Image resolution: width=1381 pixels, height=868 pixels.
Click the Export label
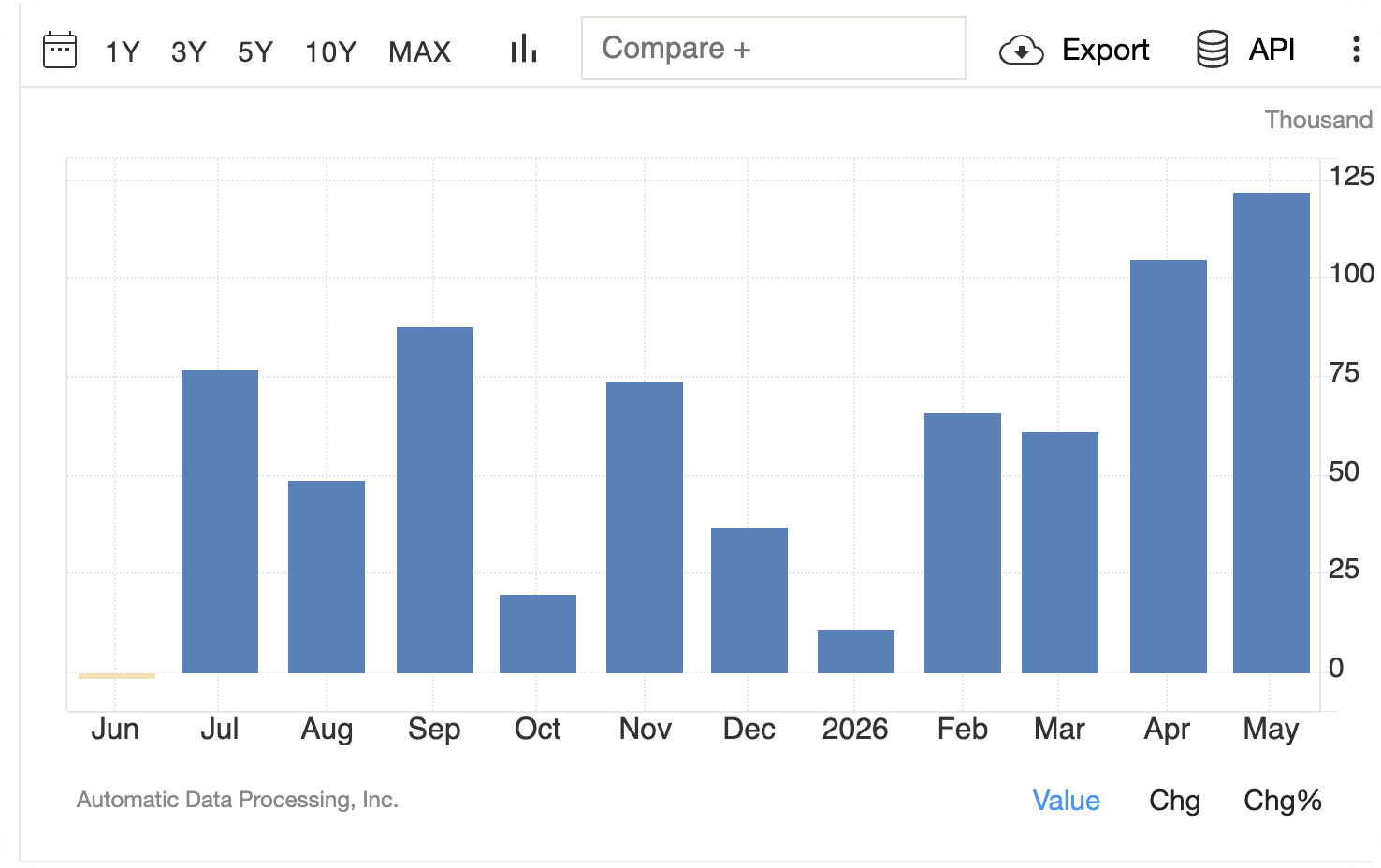pyautogui.click(x=1106, y=50)
